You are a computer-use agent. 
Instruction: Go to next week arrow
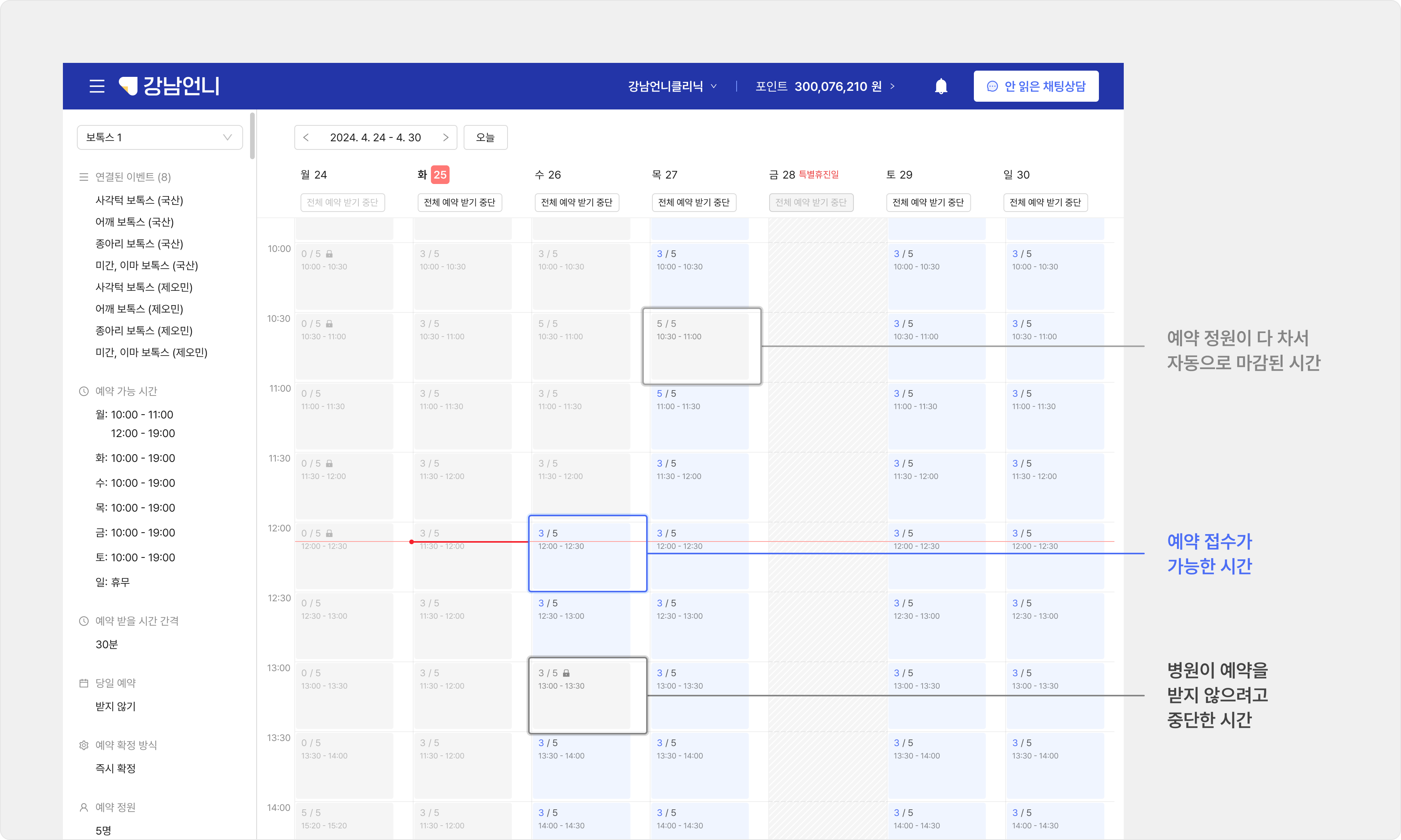click(x=445, y=137)
